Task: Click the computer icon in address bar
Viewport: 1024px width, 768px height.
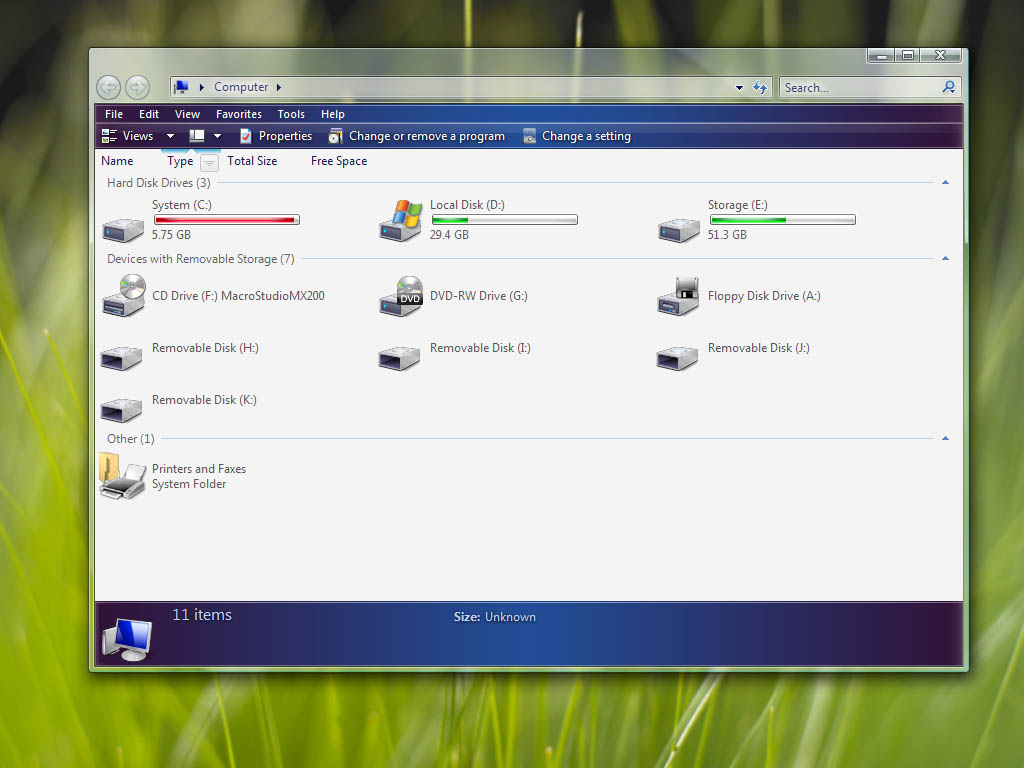Action: click(x=182, y=87)
